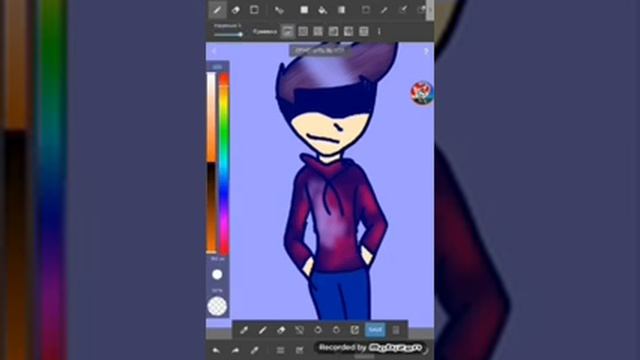Select the Eraser in the shortcut bar
The image size is (640, 360).
[281, 330]
